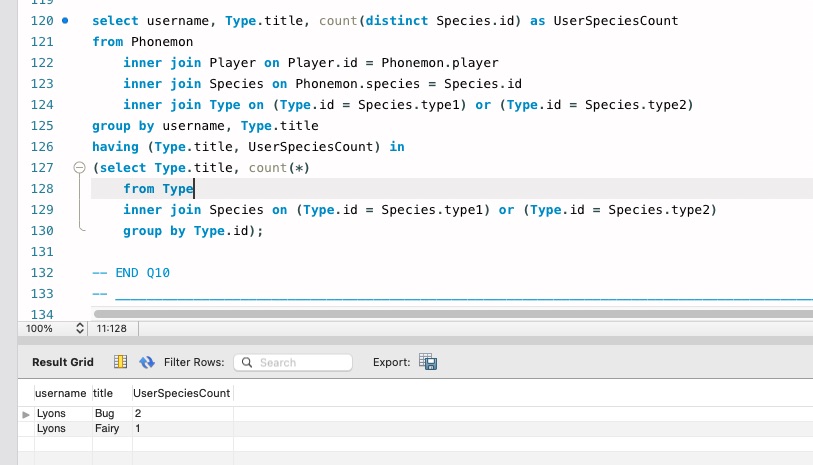Screen dimensions: 813x465
Task: Toggle wrap cell content icon in Result Grid
Action: 121,362
